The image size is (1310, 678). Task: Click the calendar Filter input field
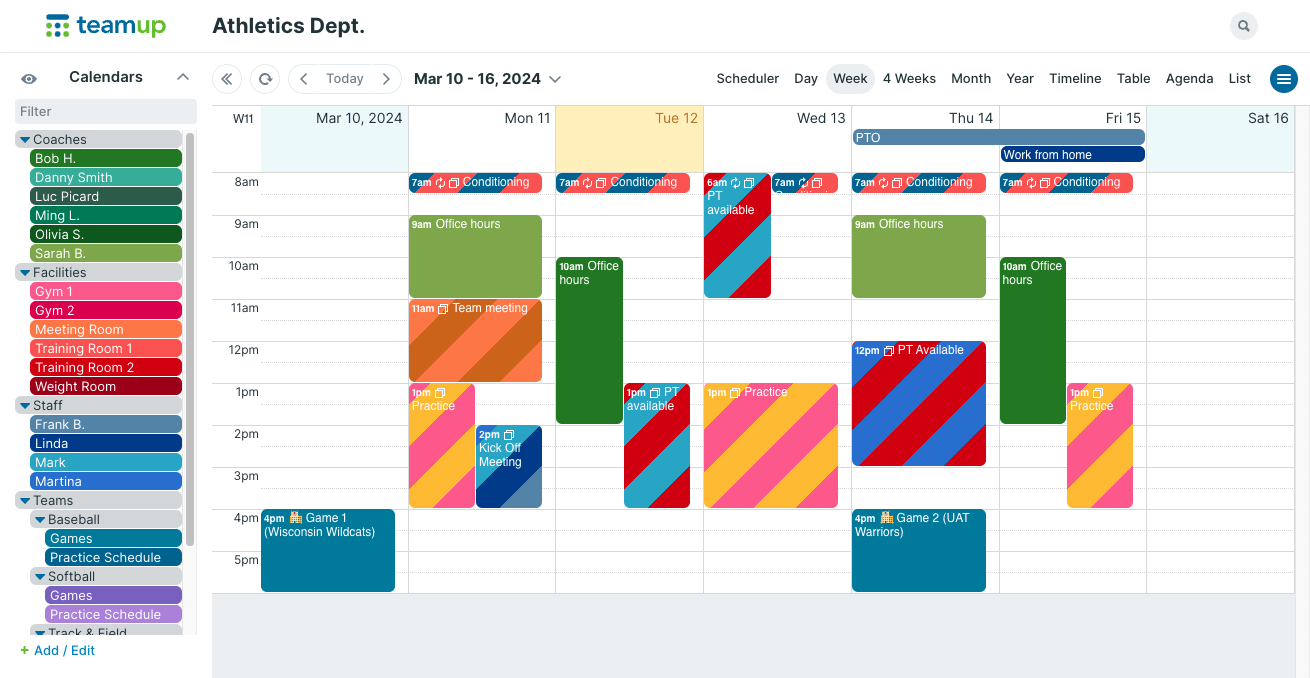[106, 111]
